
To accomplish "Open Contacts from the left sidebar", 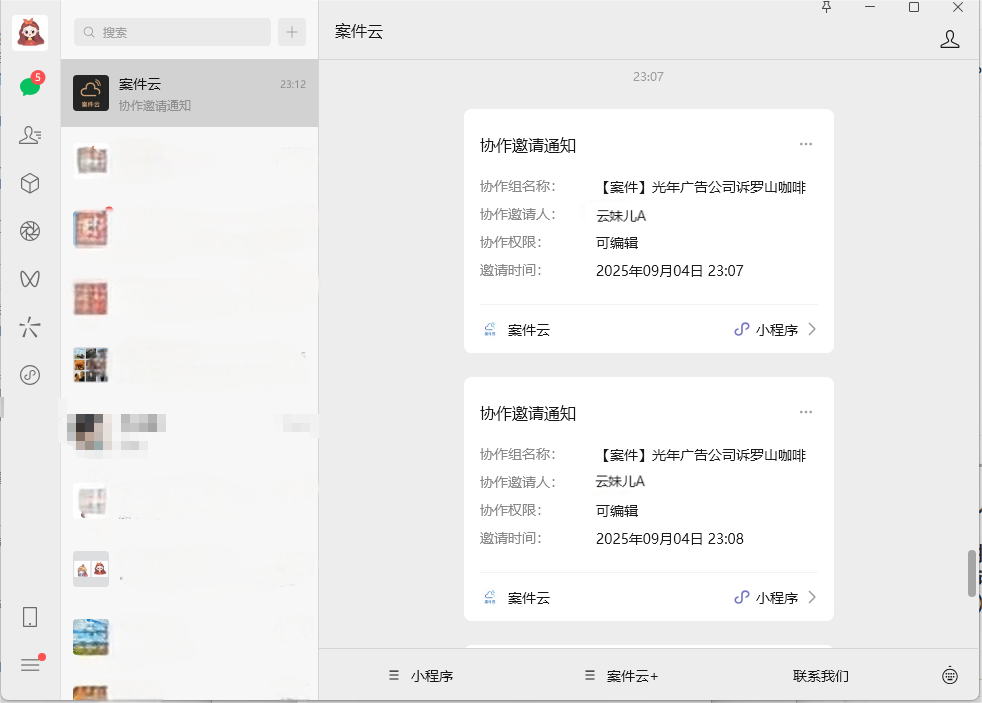I will click(x=30, y=135).
